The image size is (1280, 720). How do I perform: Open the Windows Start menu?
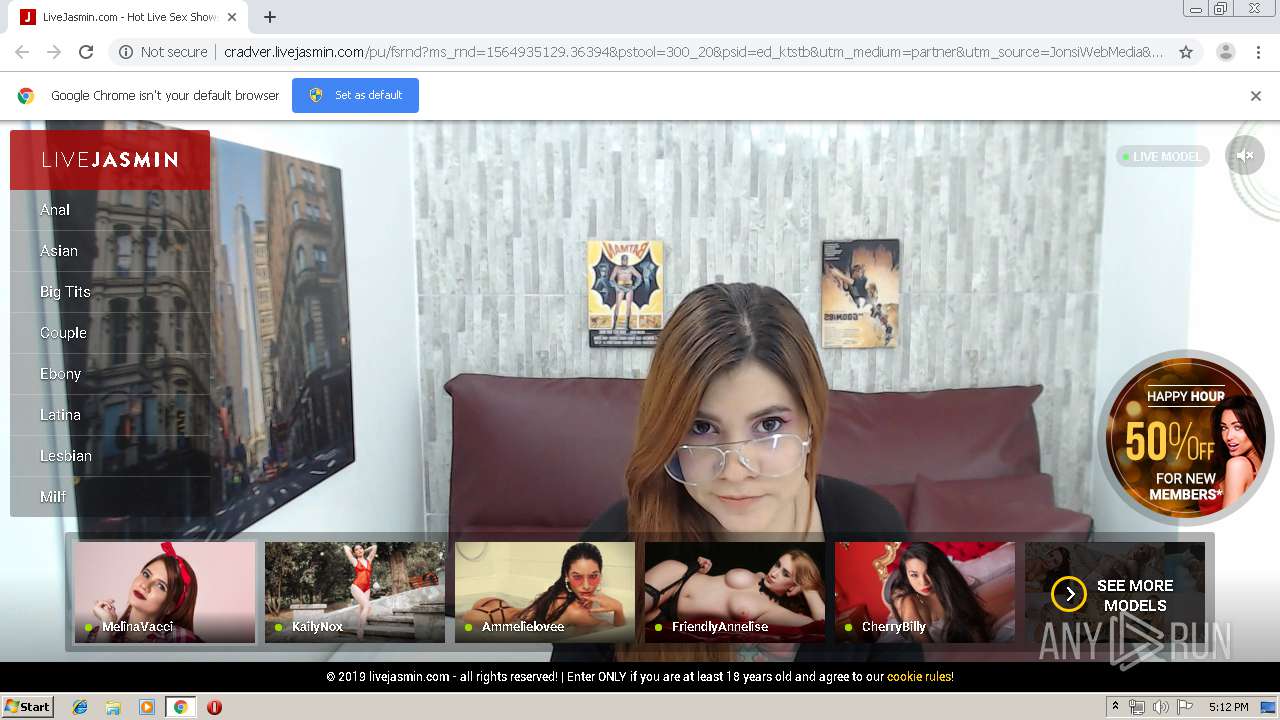point(27,707)
